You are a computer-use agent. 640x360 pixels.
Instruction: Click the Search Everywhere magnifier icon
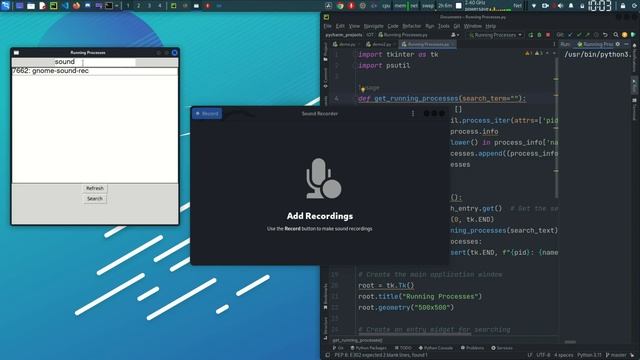(616, 35)
